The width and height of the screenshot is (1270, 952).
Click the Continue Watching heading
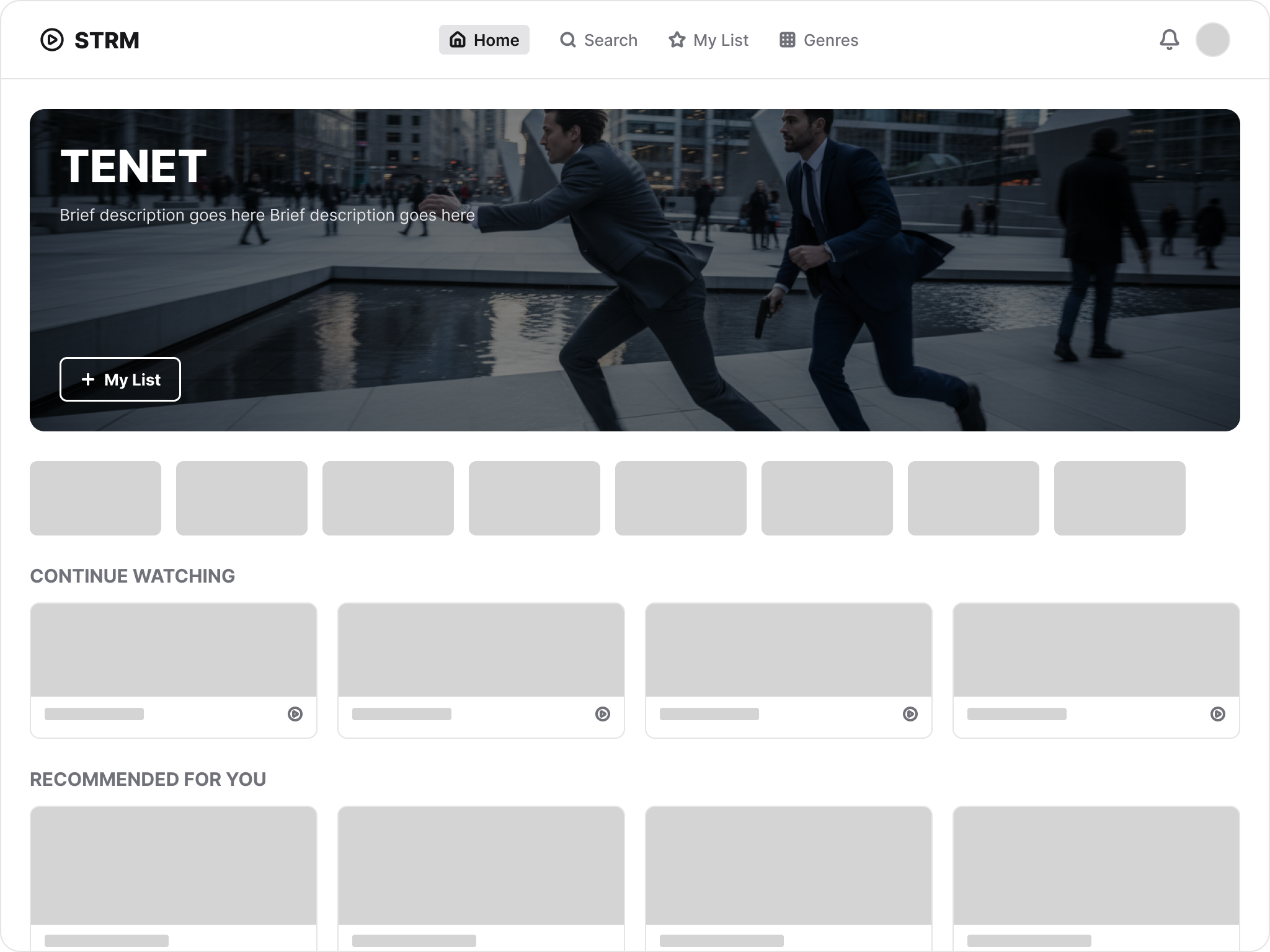point(132,576)
